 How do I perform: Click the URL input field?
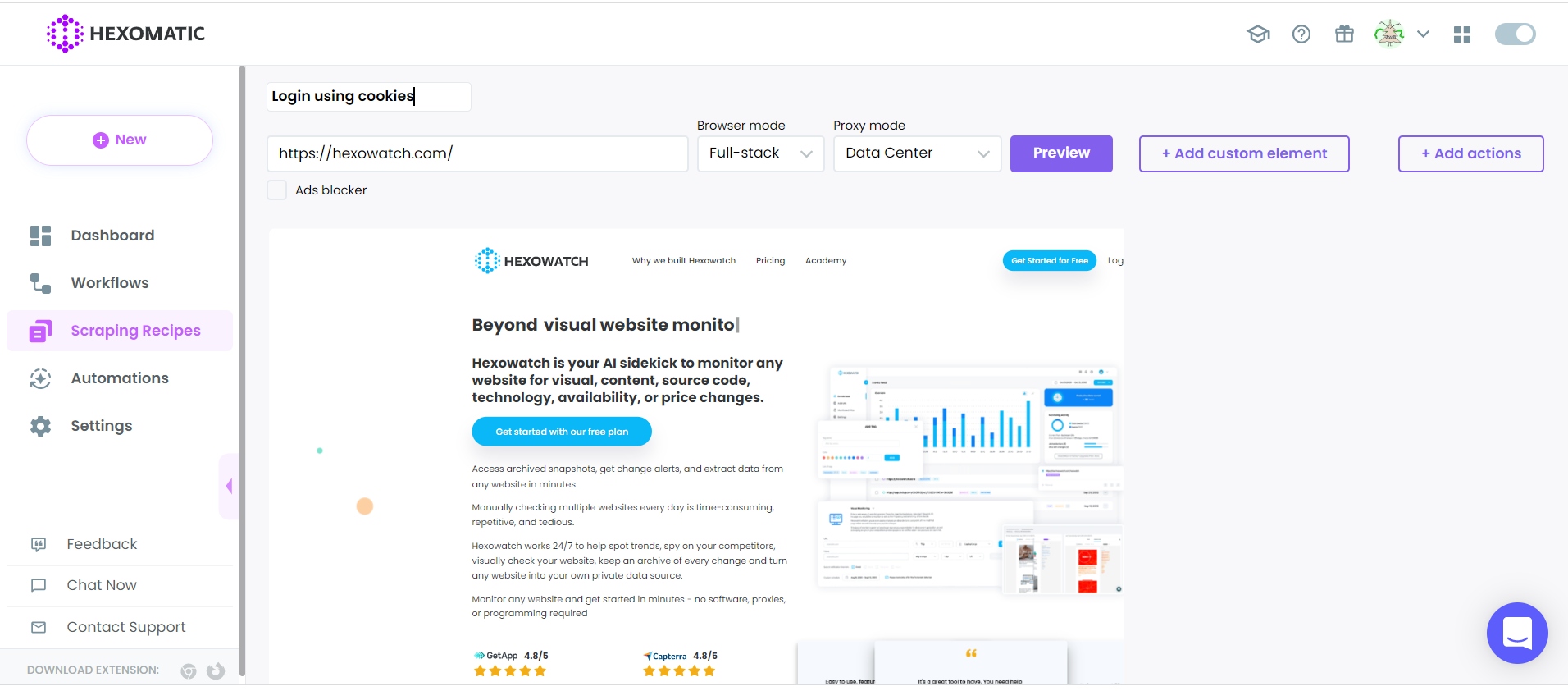click(477, 153)
